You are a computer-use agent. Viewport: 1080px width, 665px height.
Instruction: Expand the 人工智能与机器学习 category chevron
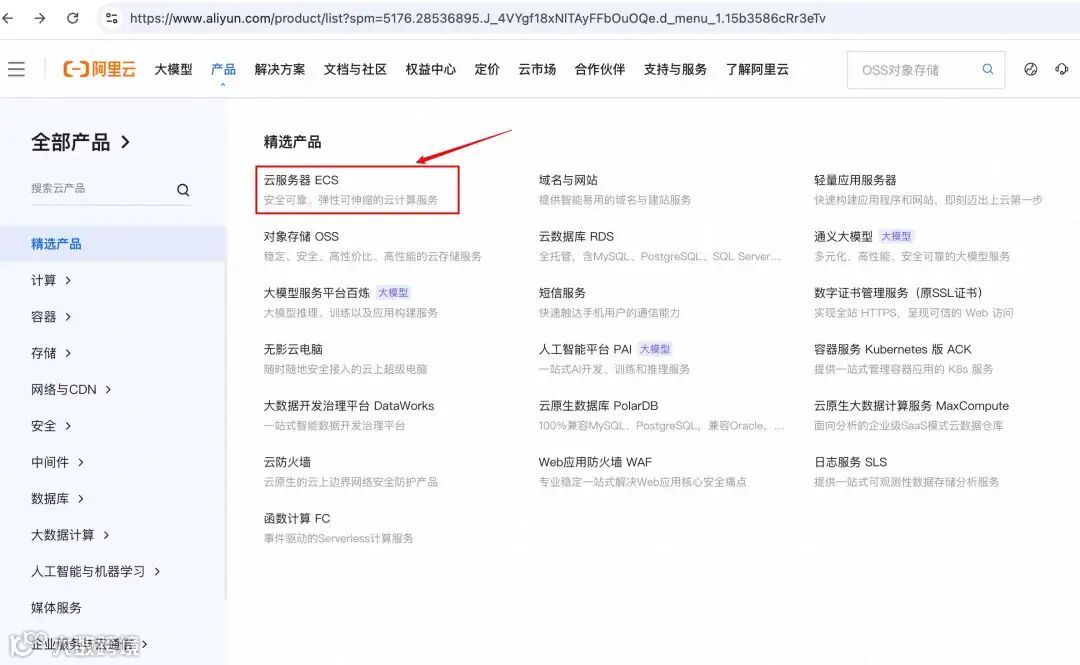(157, 571)
